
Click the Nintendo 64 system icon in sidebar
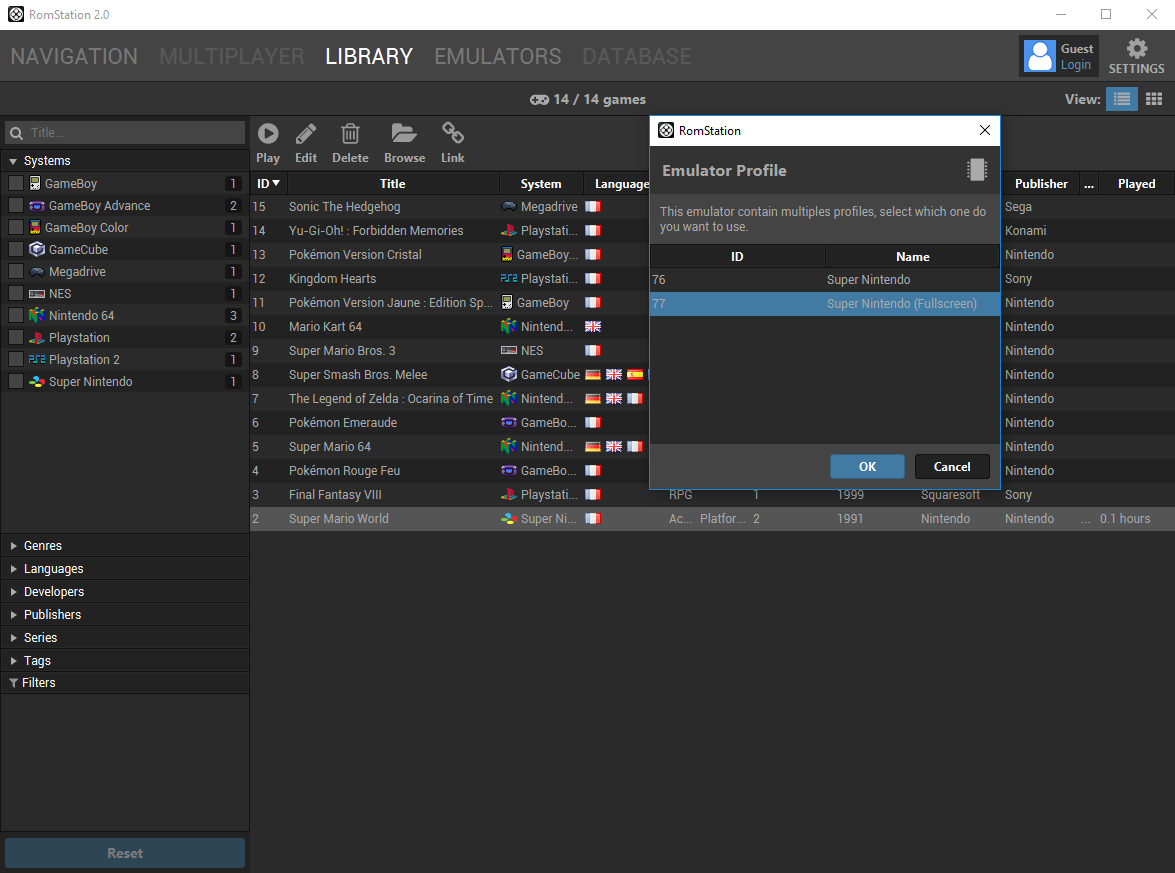(37, 315)
